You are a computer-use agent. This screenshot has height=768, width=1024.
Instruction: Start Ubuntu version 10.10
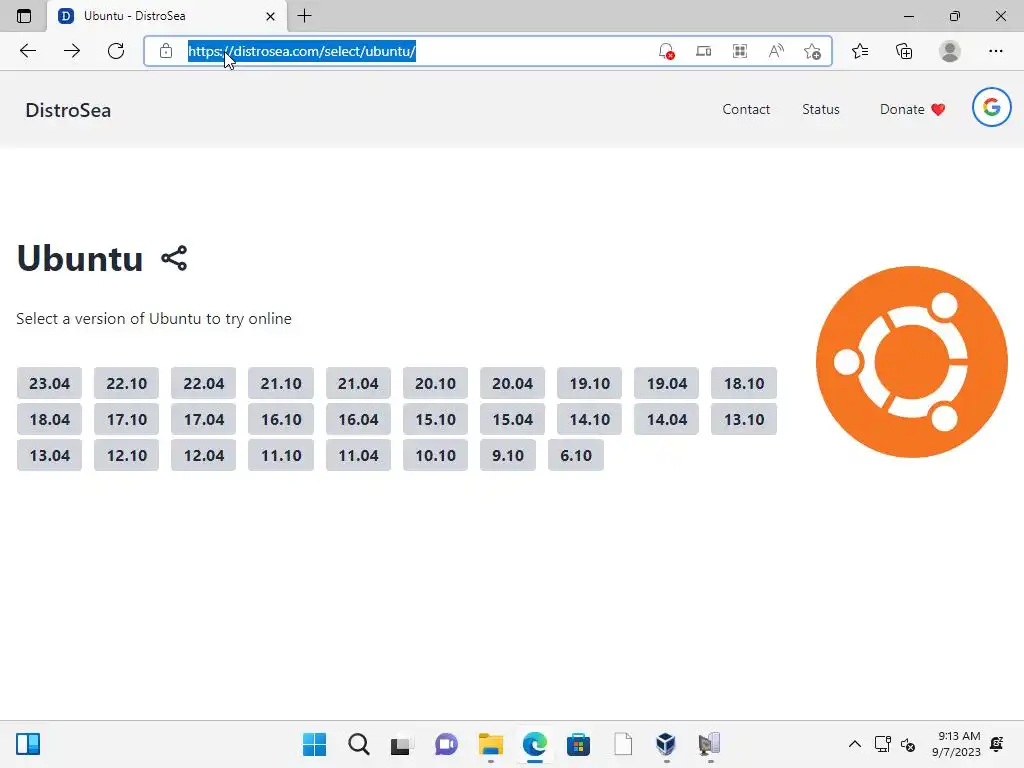click(436, 455)
